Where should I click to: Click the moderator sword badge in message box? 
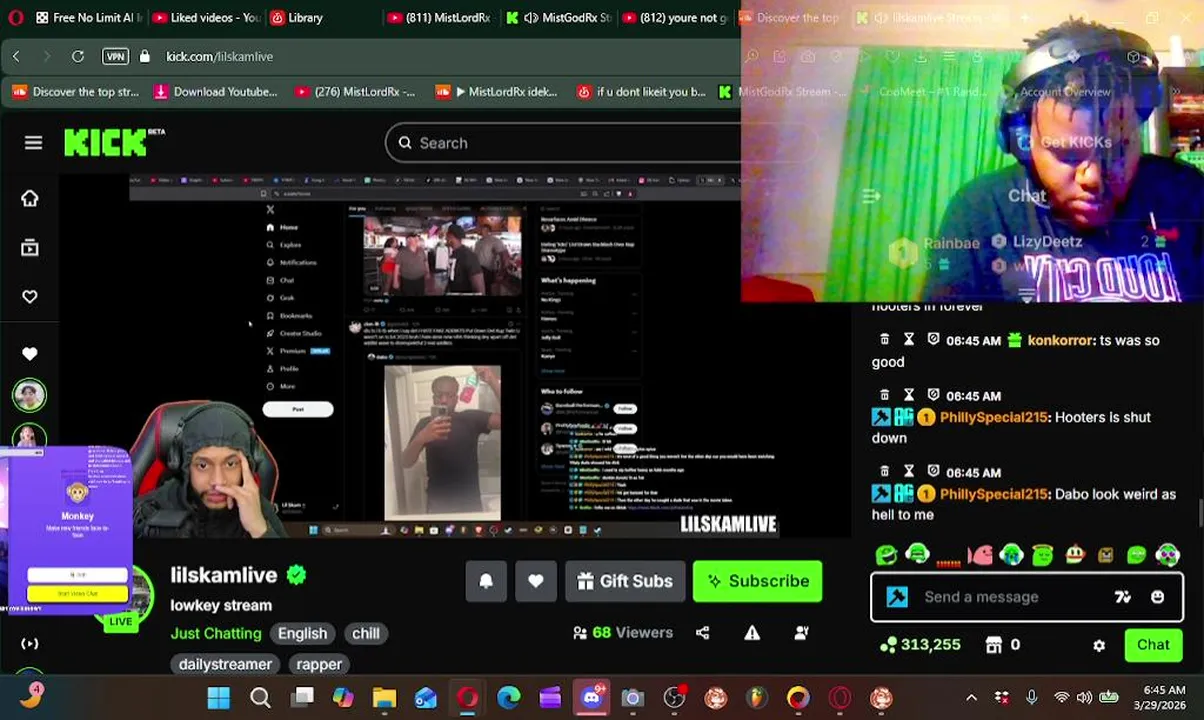897,597
